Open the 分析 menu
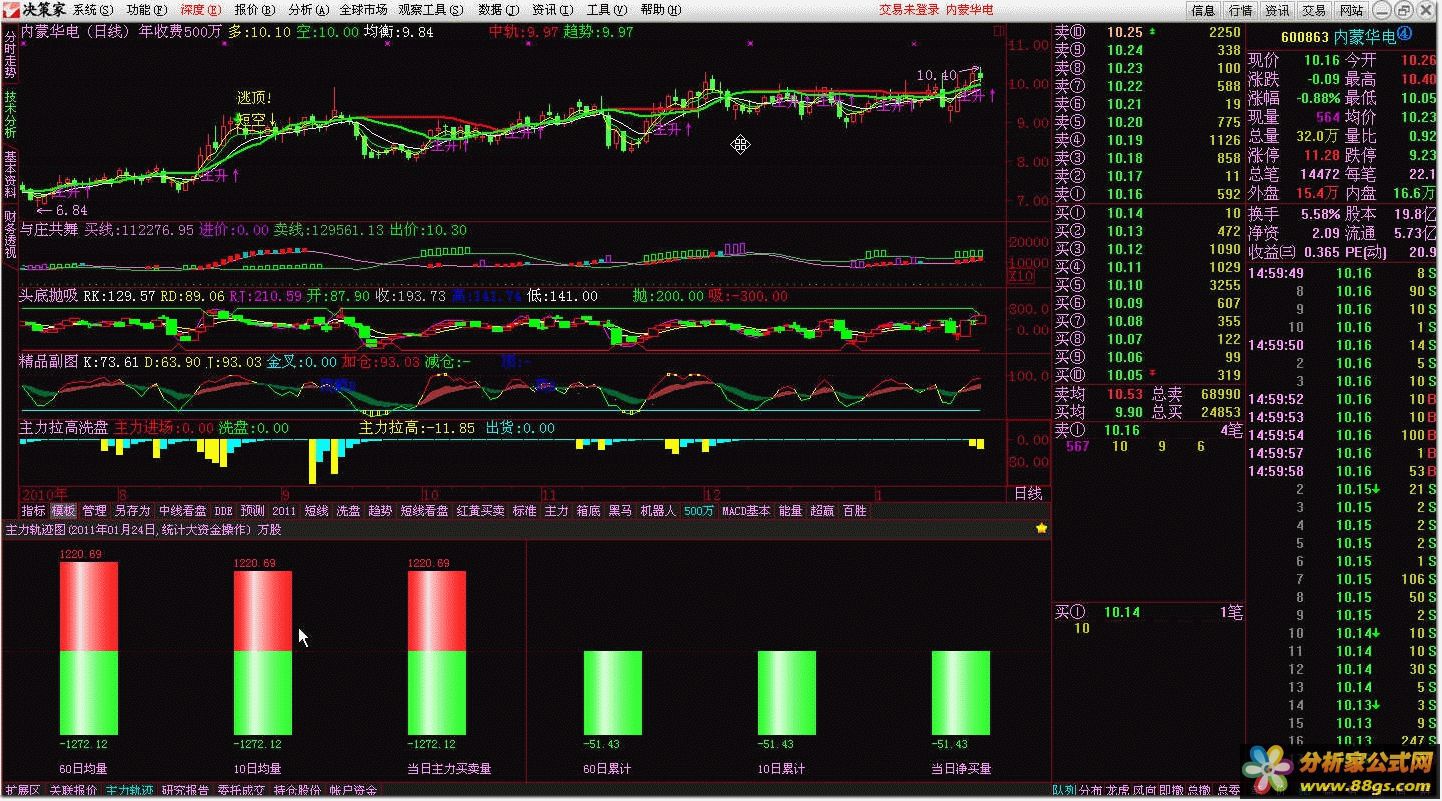The width and height of the screenshot is (1442, 801). (x=308, y=10)
